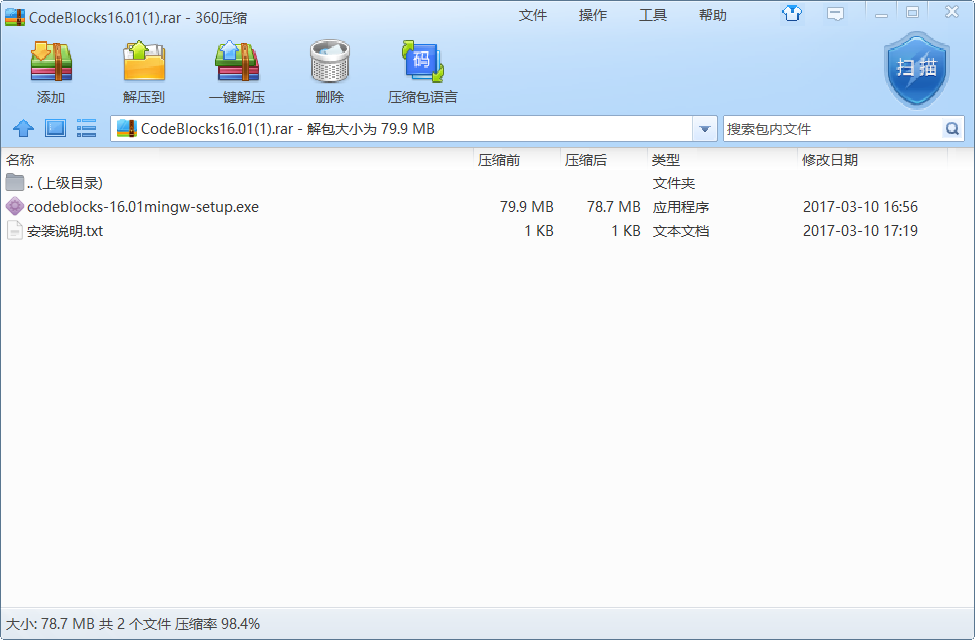Go up one level with the arrow icon

pyautogui.click(x=23, y=129)
